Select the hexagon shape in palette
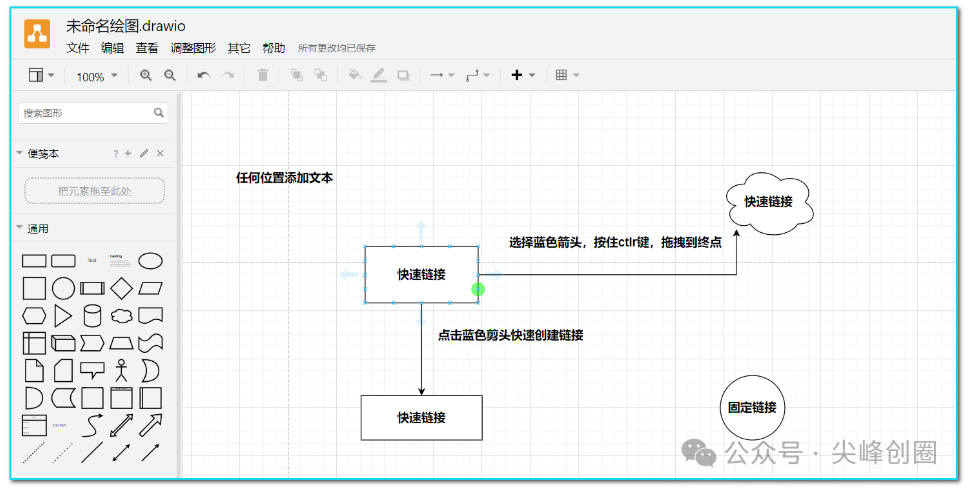 coord(34,316)
